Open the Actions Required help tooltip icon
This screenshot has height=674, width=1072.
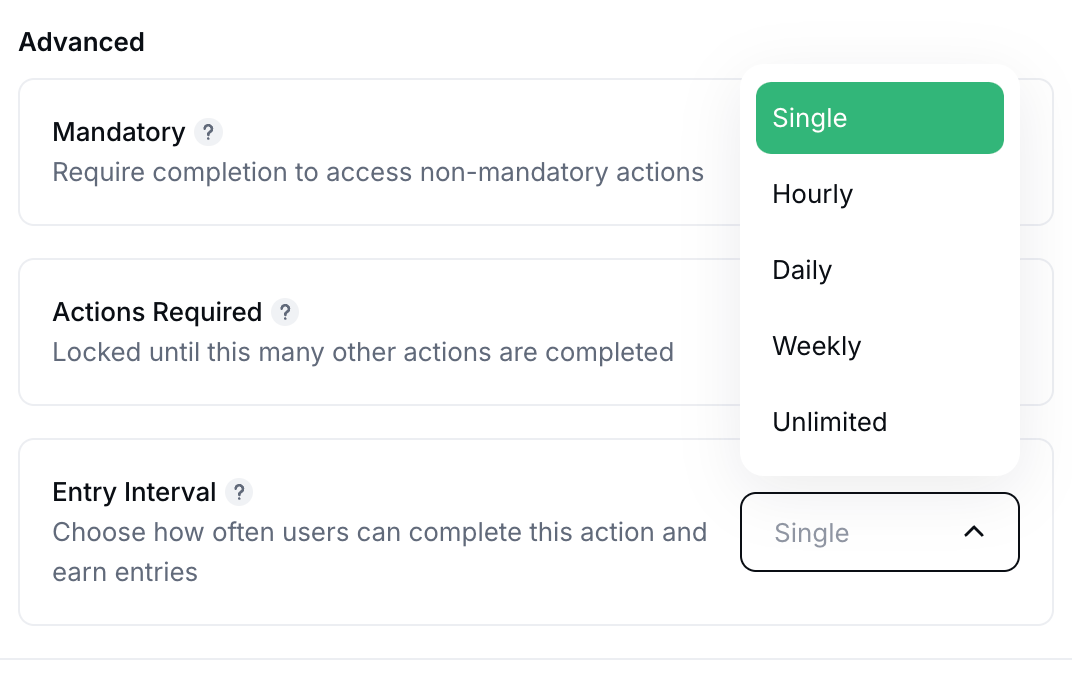(285, 312)
